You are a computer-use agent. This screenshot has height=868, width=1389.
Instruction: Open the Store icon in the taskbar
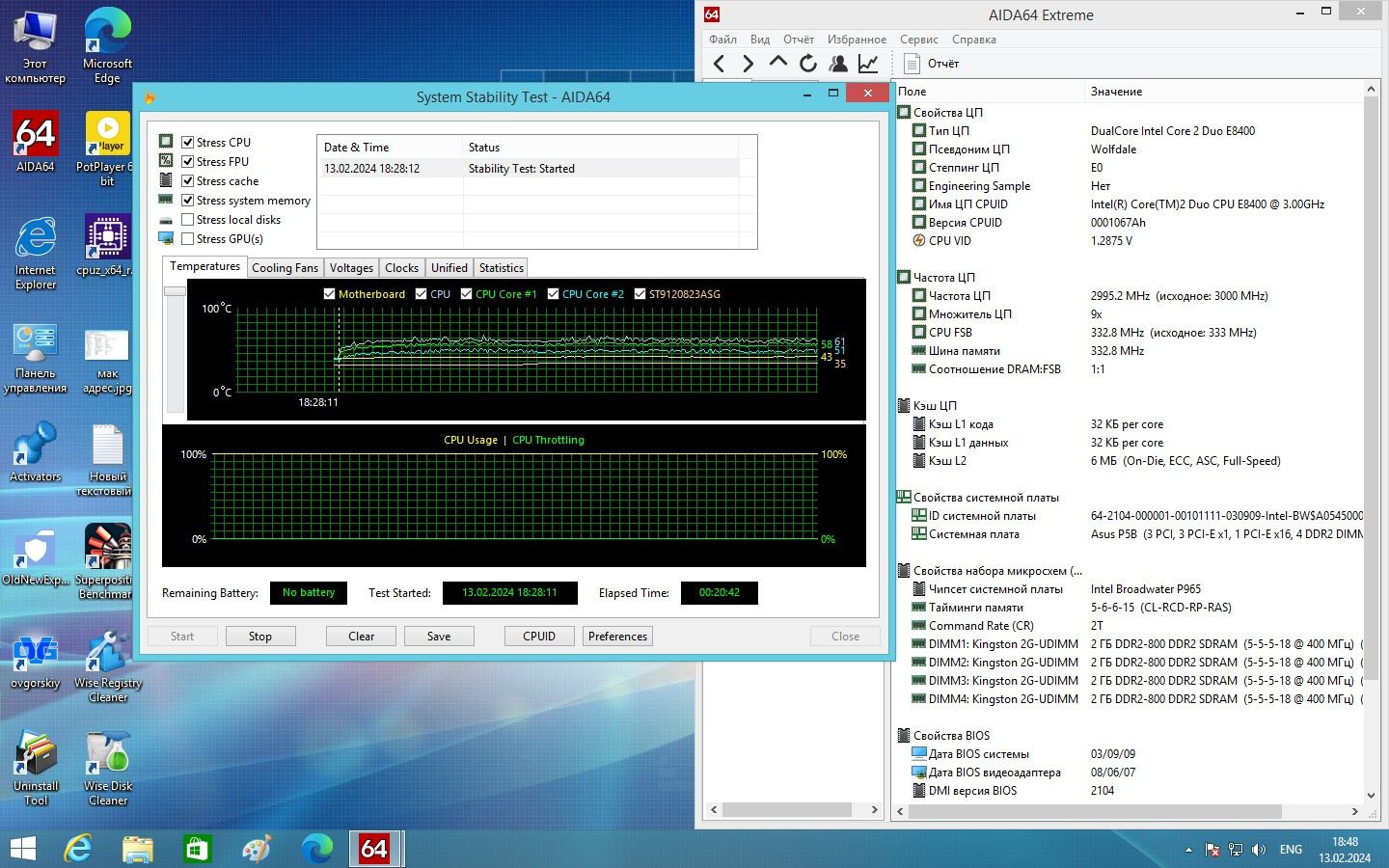(197, 849)
